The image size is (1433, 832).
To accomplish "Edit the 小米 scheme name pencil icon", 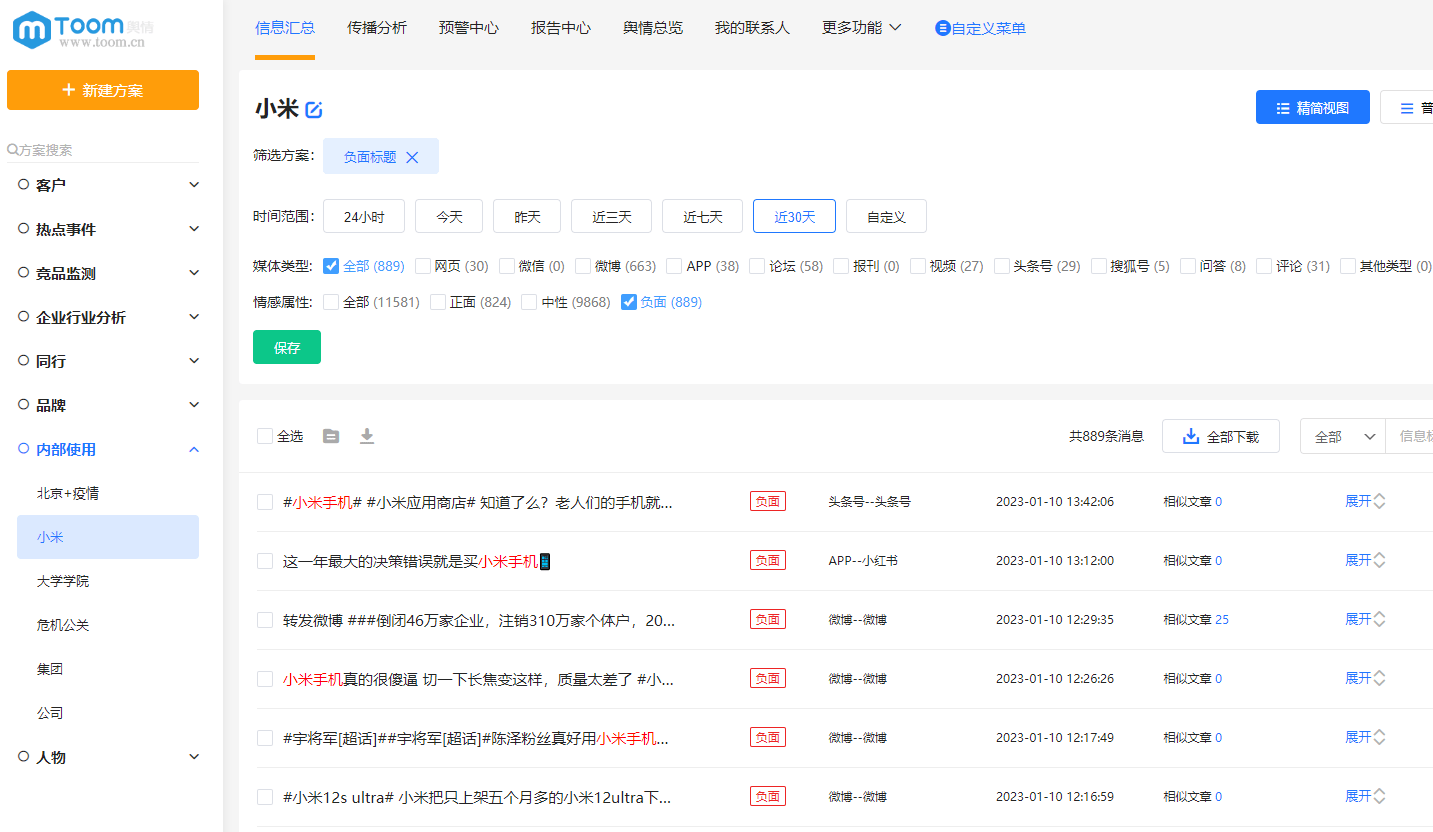I will 314,110.
